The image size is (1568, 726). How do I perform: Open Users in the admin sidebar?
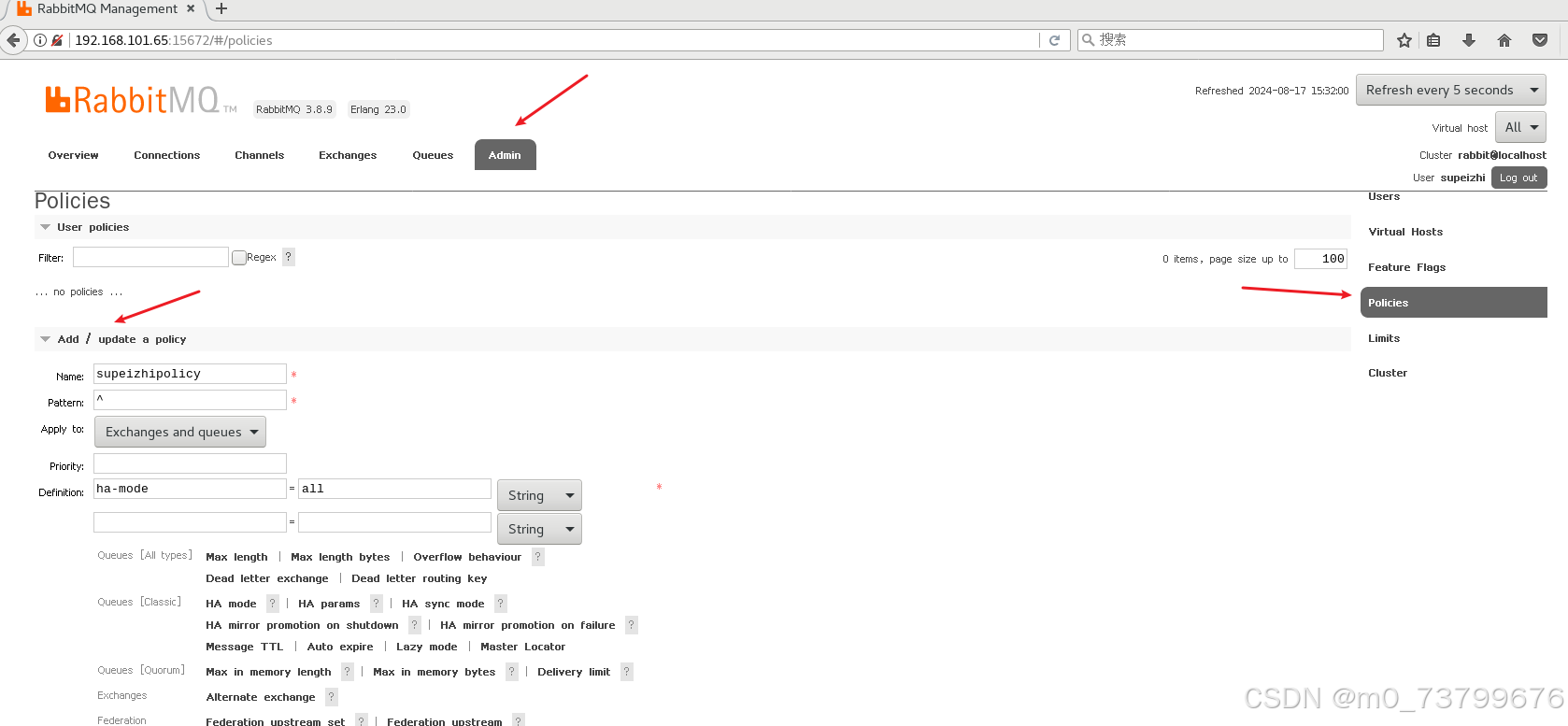click(x=1384, y=196)
